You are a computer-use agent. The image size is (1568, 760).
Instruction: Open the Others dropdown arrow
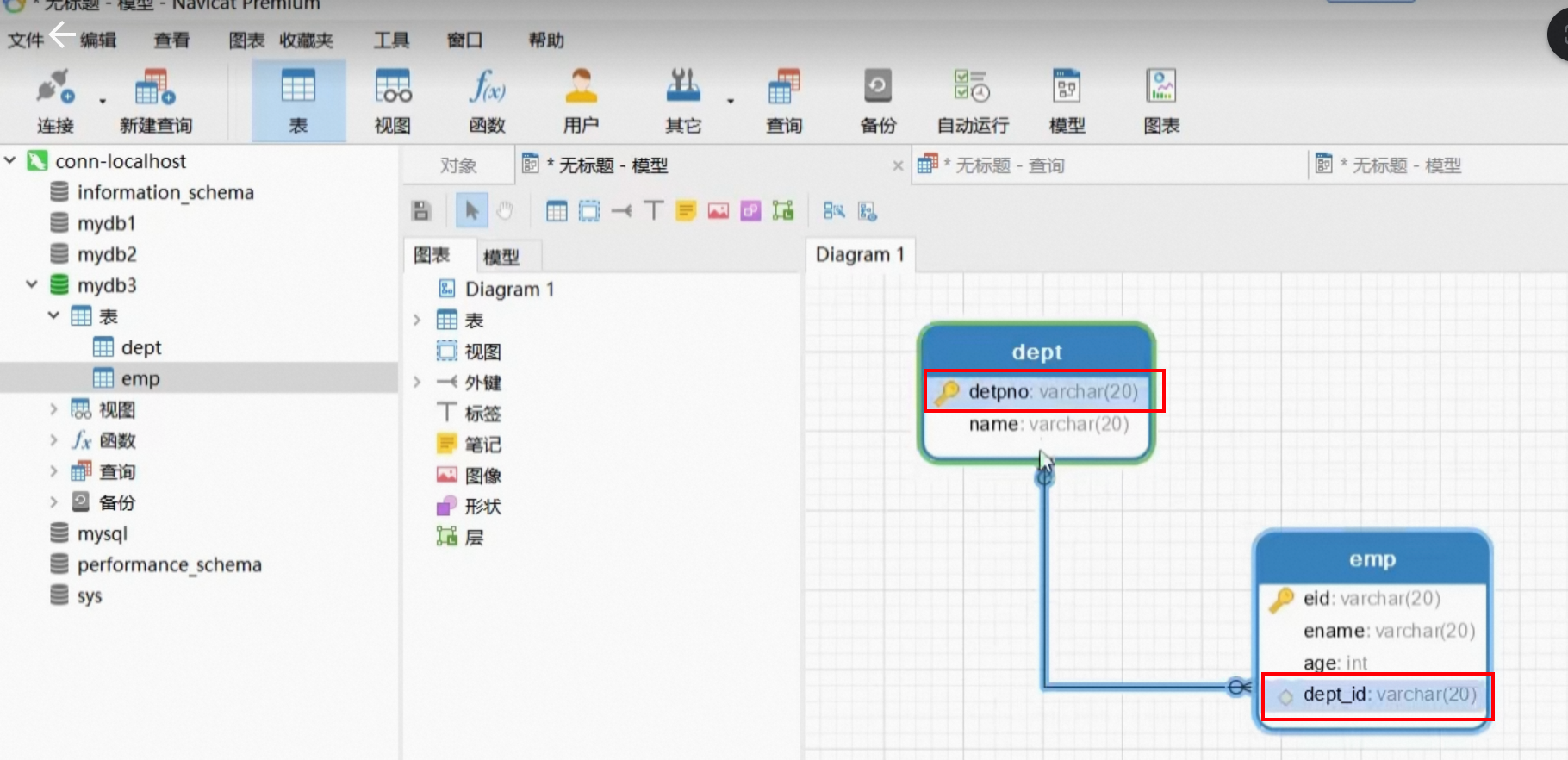click(731, 102)
